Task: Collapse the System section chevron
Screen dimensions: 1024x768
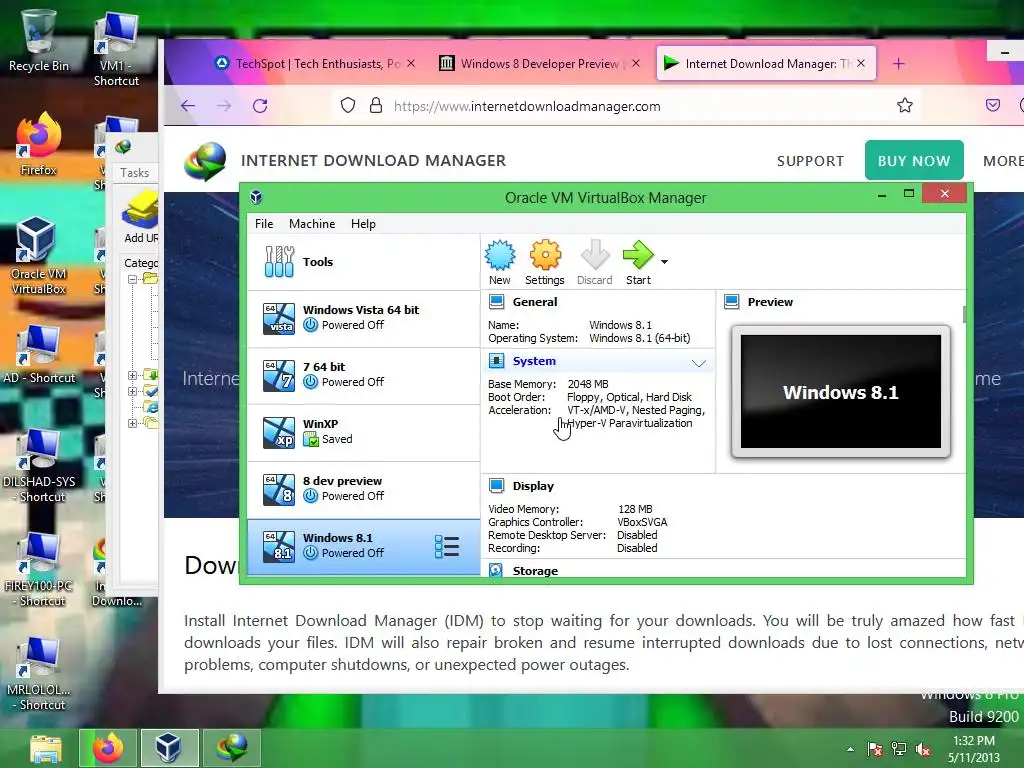Action: 699,363
